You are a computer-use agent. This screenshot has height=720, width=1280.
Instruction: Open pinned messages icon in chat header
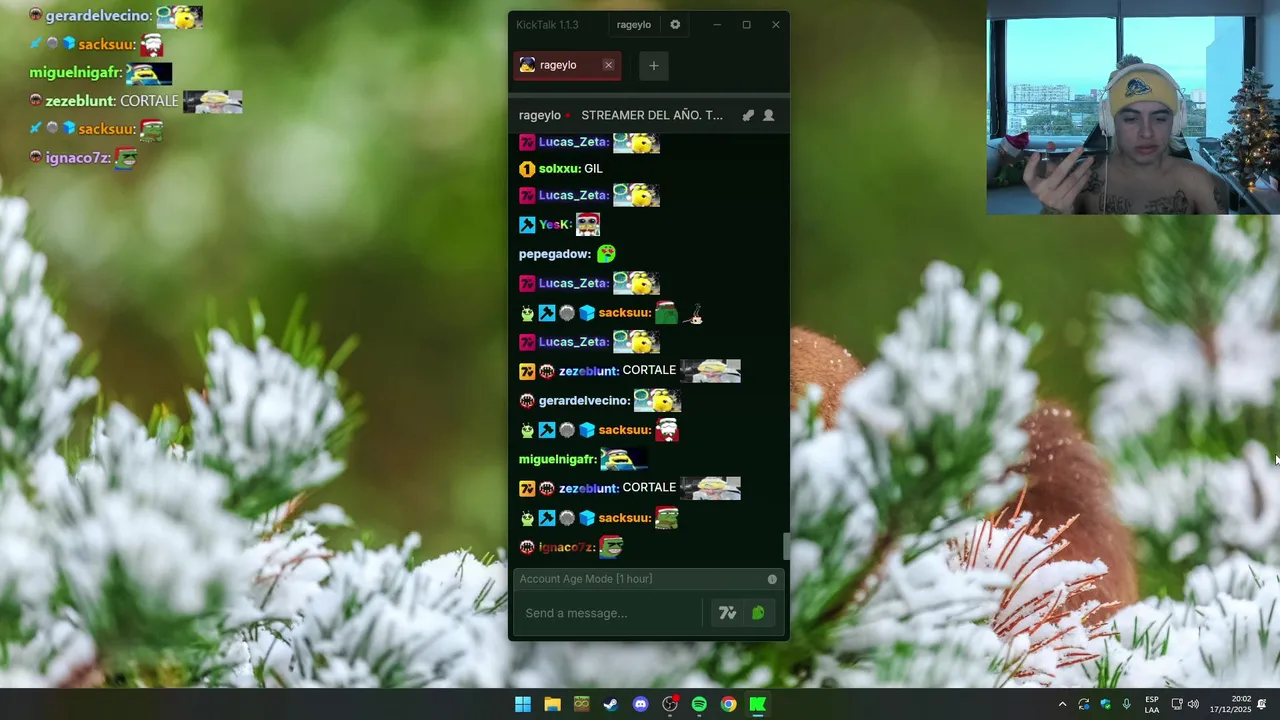(748, 115)
